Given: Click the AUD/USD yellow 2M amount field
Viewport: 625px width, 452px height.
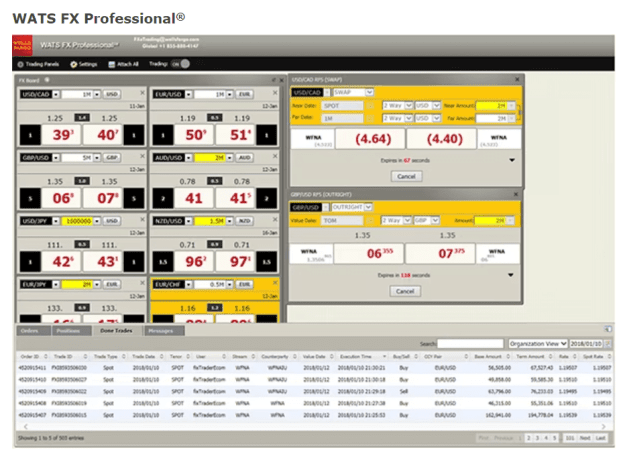Looking at the screenshot, I should pos(210,158).
